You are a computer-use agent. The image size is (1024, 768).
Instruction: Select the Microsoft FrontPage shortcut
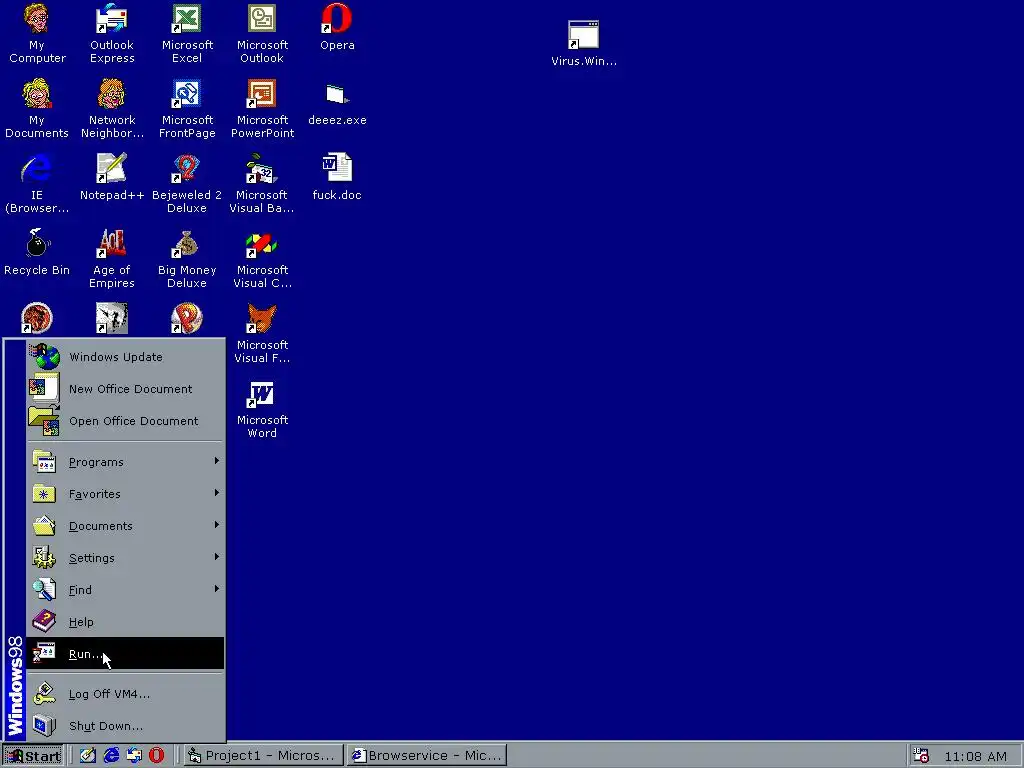(x=187, y=108)
